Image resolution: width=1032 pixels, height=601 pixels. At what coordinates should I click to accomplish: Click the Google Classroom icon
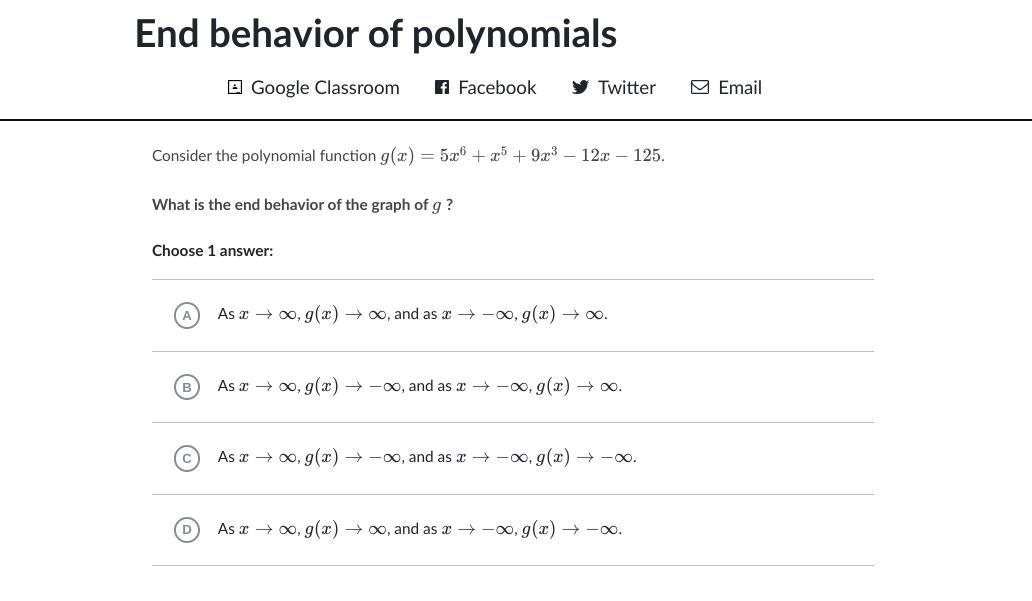pyautogui.click(x=235, y=88)
